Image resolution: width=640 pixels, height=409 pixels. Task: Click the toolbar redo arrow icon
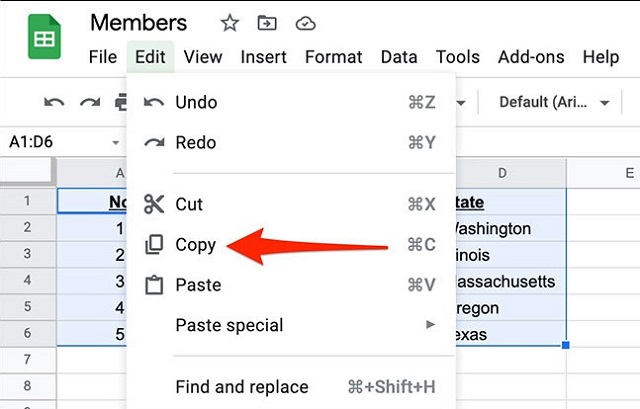pos(90,102)
